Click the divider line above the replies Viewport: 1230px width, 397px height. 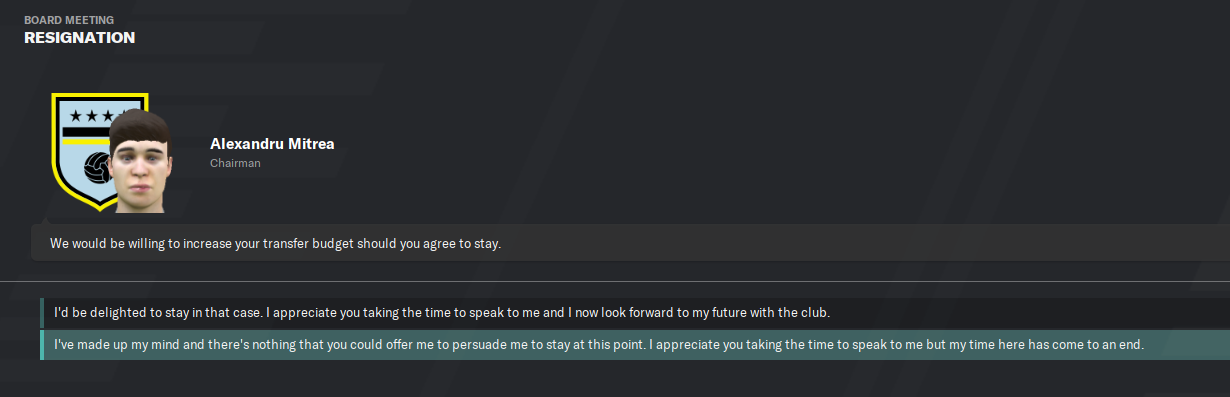click(x=615, y=280)
